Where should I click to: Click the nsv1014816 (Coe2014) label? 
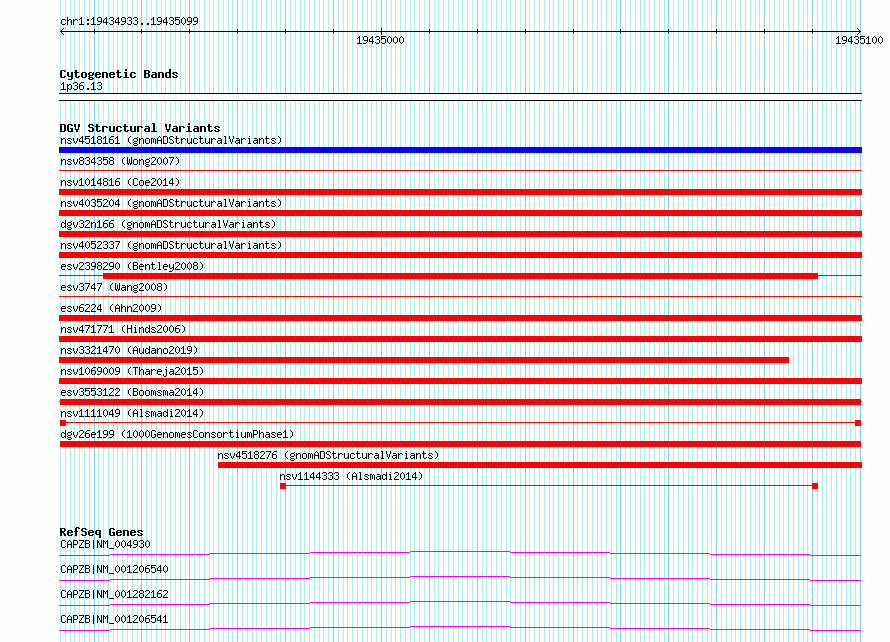pos(120,182)
